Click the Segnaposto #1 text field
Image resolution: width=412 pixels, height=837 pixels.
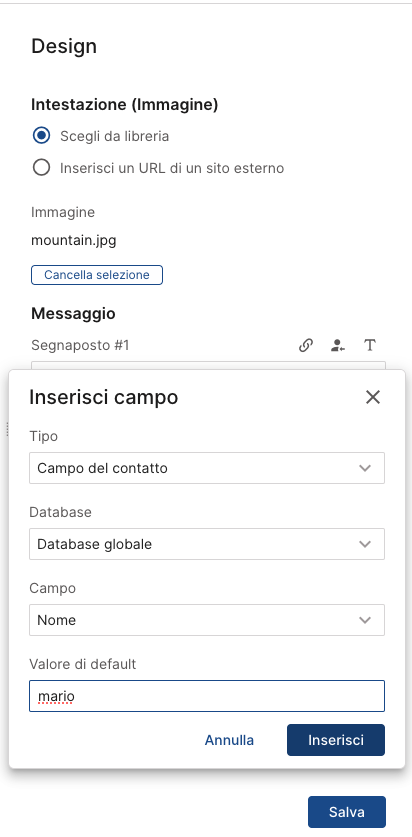click(208, 366)
